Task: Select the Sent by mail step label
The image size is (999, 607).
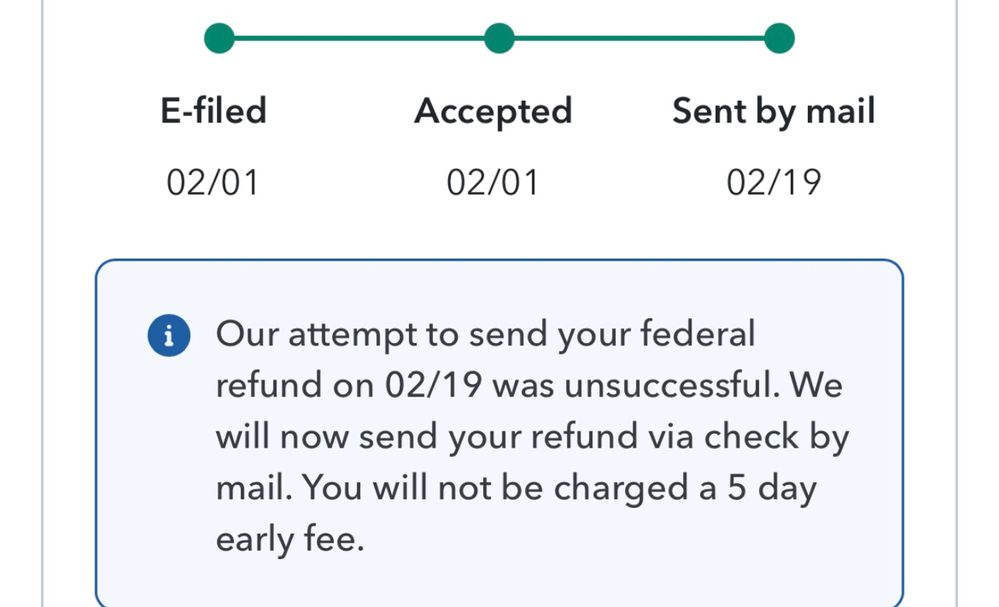Action: (x=773, y=110)
